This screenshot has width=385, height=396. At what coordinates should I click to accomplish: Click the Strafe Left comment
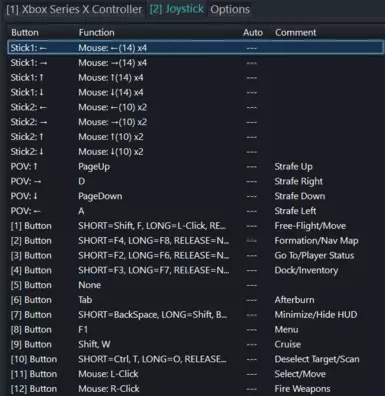(295, 211)
